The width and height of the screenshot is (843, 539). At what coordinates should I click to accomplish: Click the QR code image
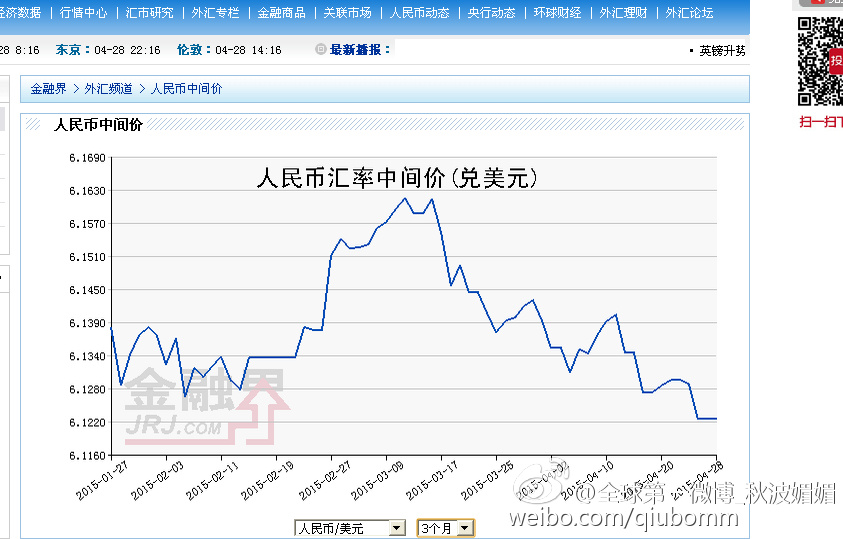coord(820,61)
